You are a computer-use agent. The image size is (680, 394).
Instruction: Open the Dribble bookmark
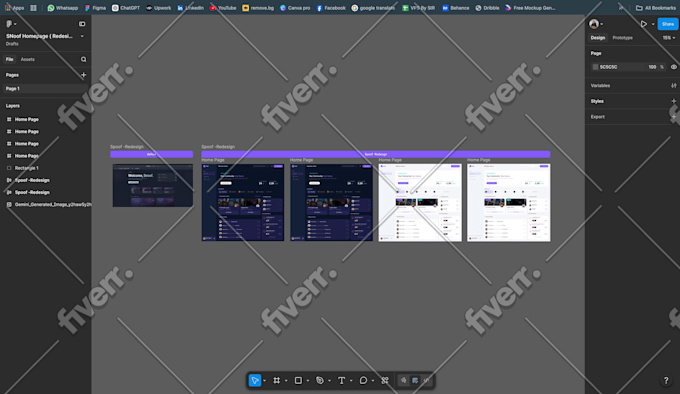(x=487, y=8)
